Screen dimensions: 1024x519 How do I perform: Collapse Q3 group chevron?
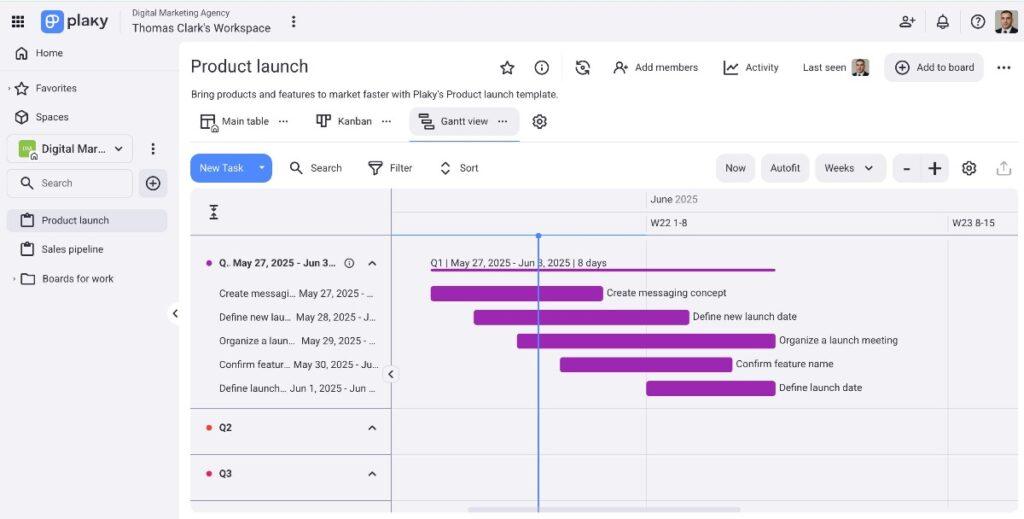(x=372, y=473)
